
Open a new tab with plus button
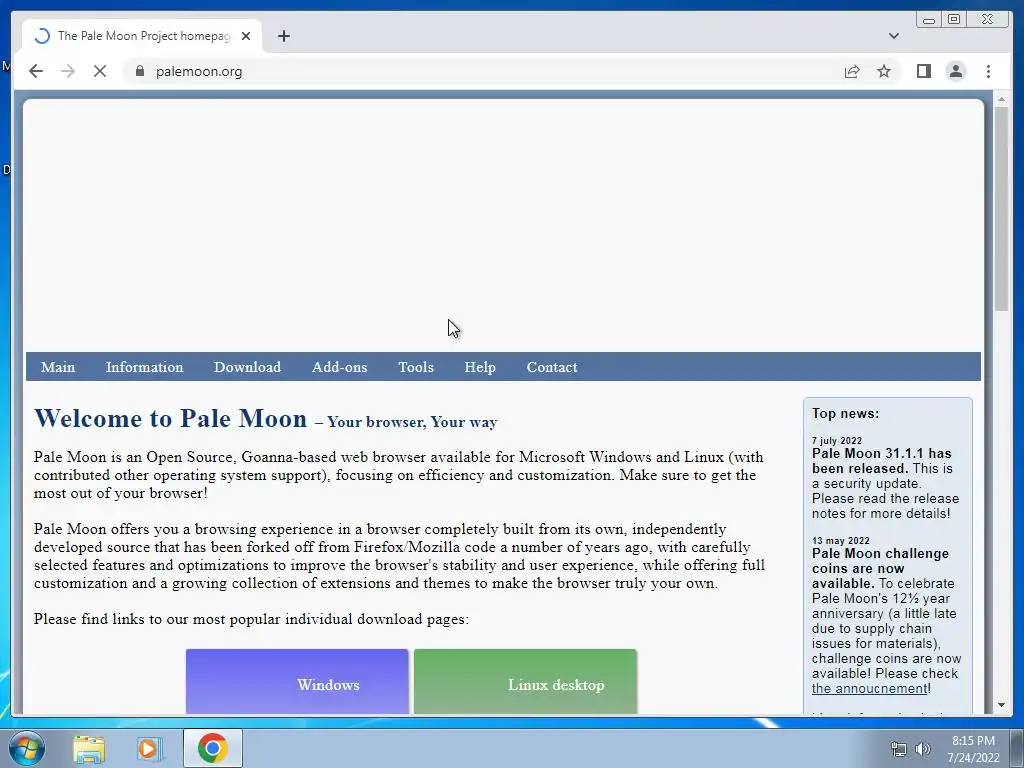point(283,36)
